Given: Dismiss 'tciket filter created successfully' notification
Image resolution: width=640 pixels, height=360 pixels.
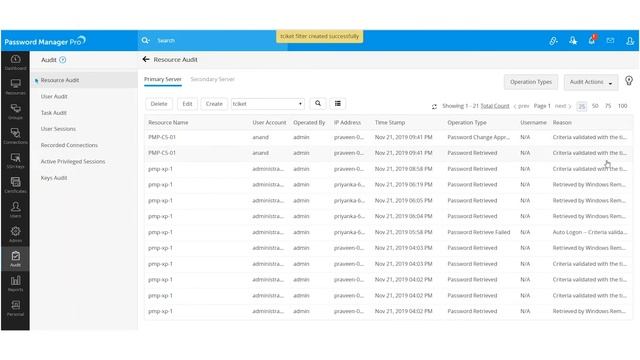Looking at the screenshot, I should (319, 36).
